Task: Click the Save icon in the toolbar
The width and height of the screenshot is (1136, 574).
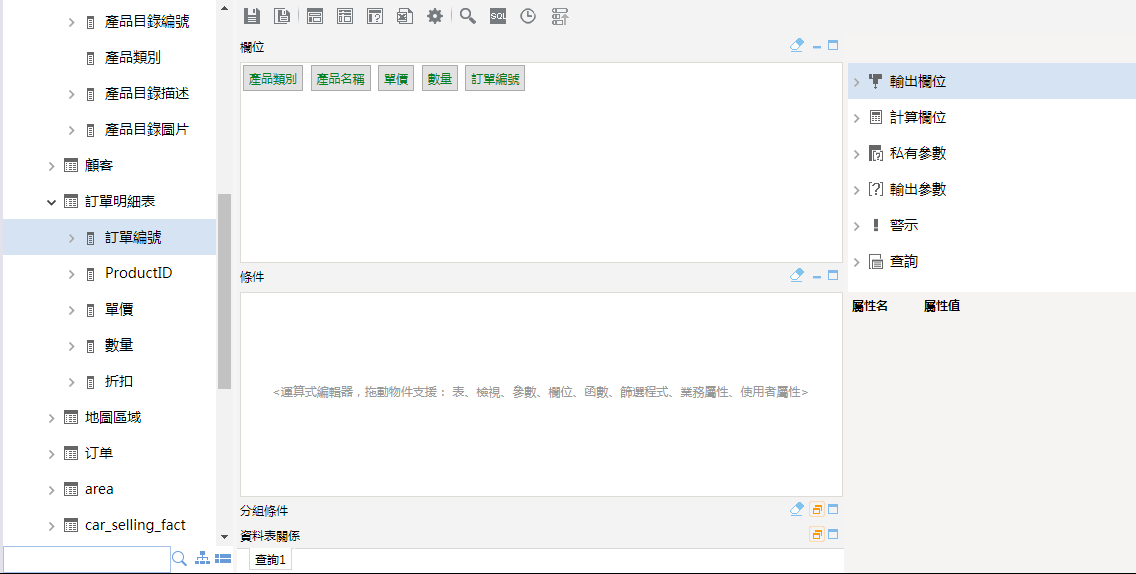Action: click(x=252, y=16)
